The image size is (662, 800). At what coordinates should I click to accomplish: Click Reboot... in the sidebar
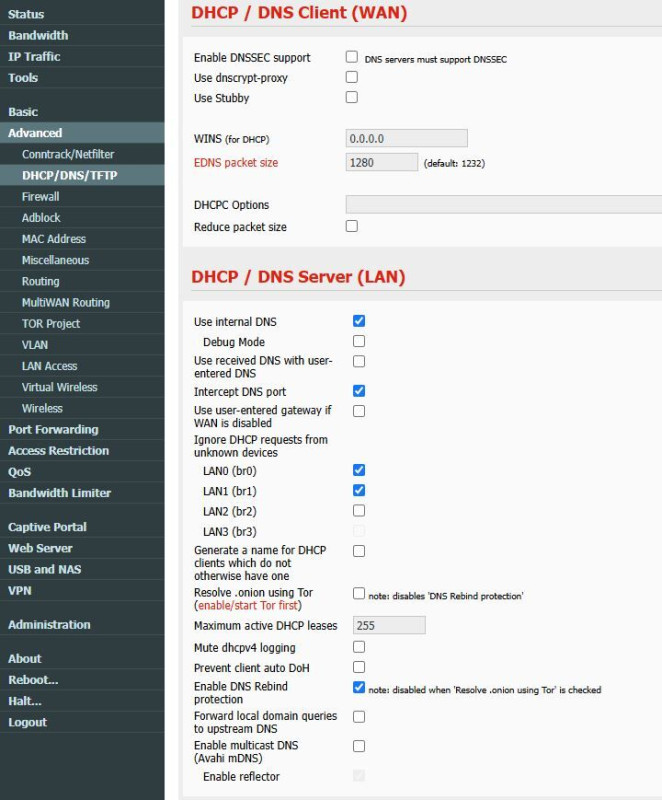point(82,680)
